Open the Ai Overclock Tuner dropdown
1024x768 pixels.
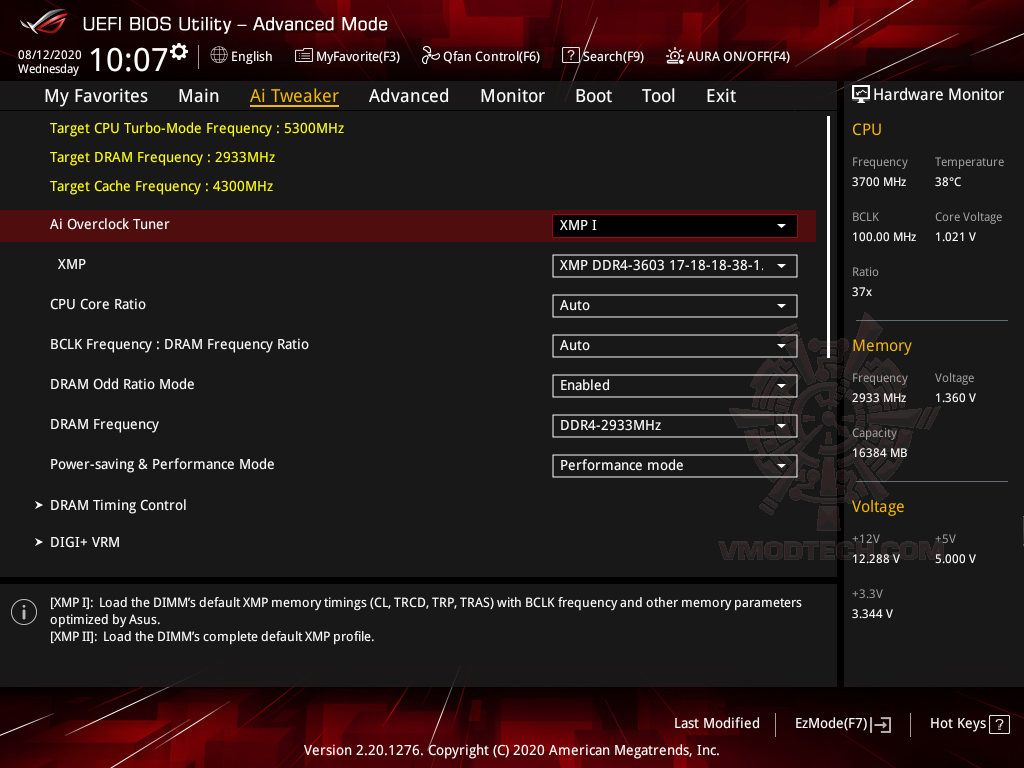pos(675,225)
